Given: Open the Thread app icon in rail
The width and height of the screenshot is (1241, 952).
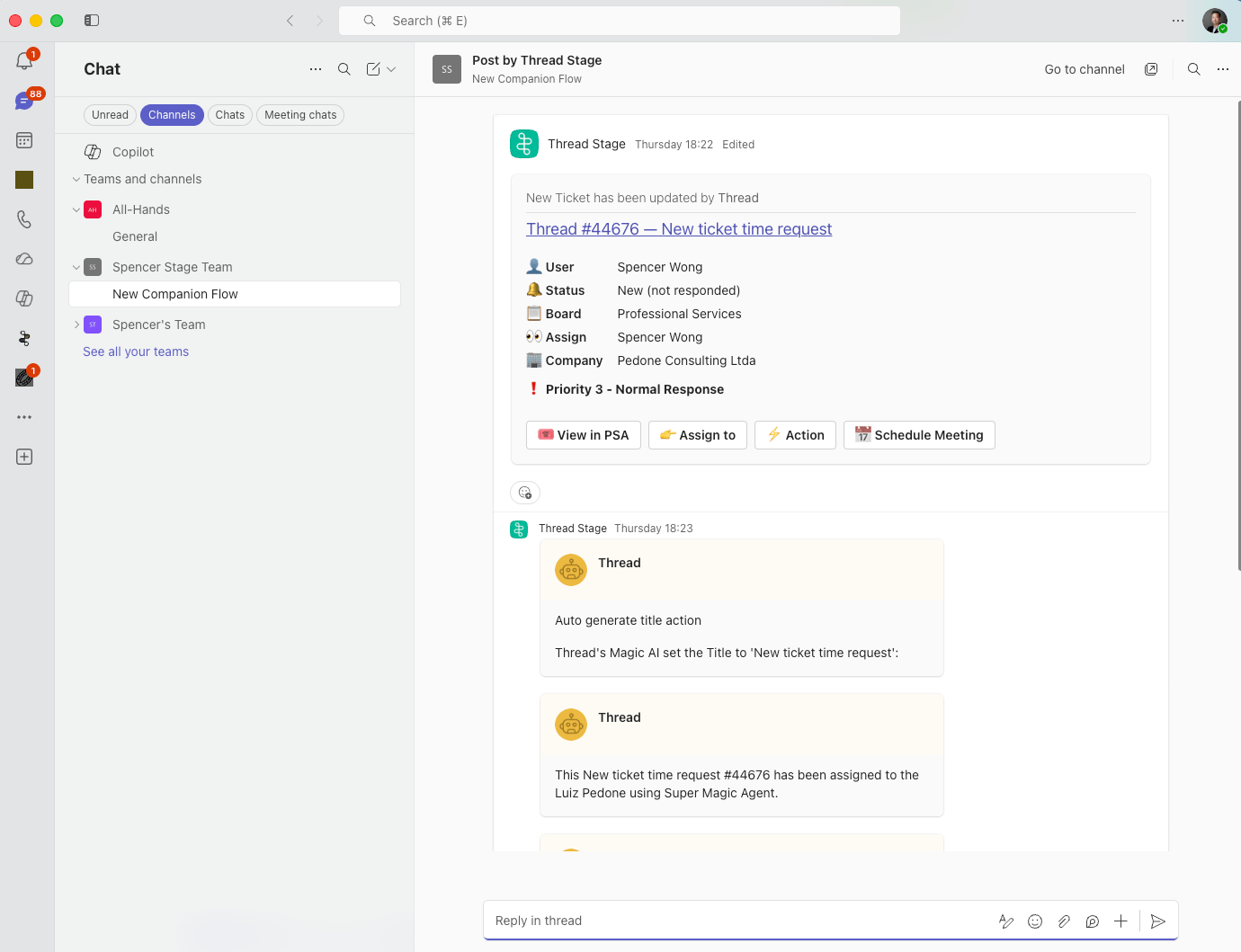Looking at the screenshot, I should pos(24,338).
